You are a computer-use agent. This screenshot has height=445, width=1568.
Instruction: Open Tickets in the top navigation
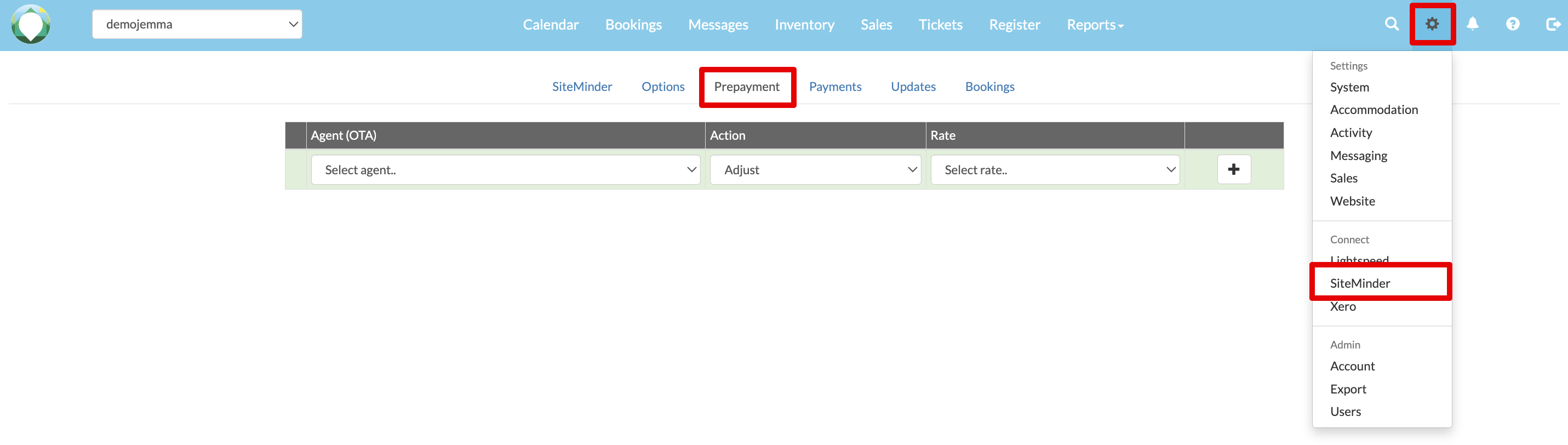(x=941, y=24)
